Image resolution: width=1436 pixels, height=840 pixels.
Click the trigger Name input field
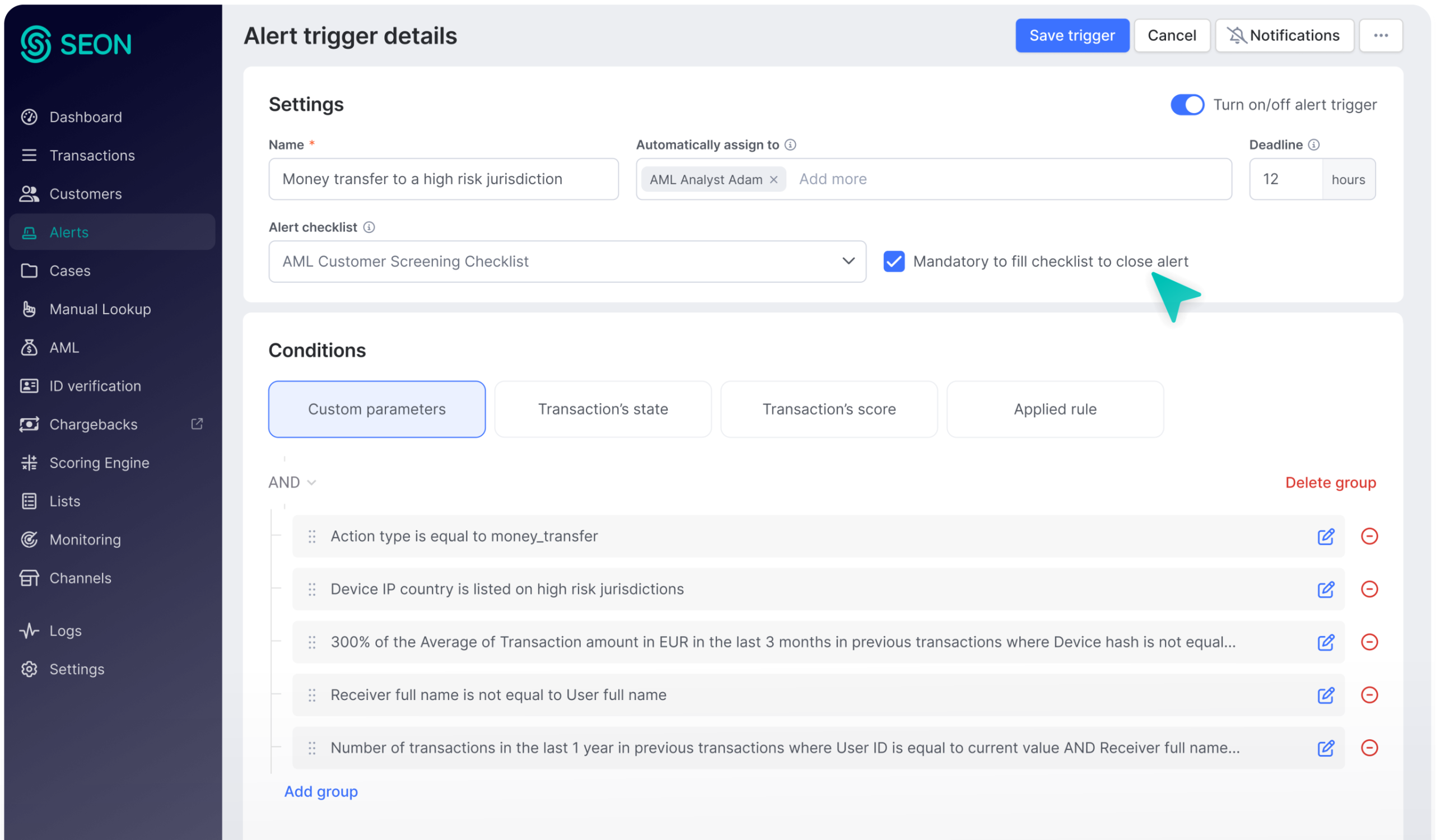tap(443, 180)
